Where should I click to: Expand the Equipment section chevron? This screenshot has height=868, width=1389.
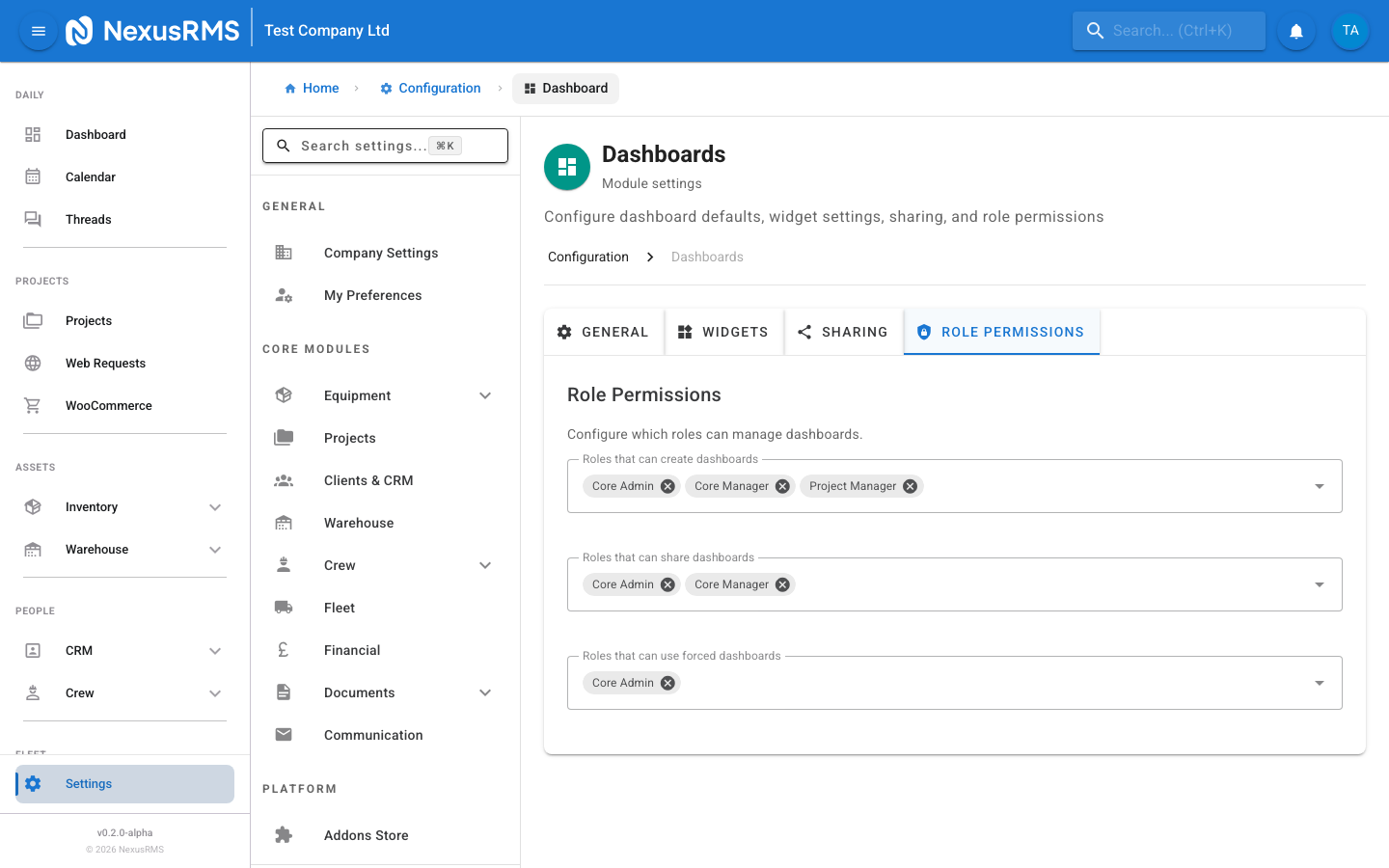click(485, 394)
